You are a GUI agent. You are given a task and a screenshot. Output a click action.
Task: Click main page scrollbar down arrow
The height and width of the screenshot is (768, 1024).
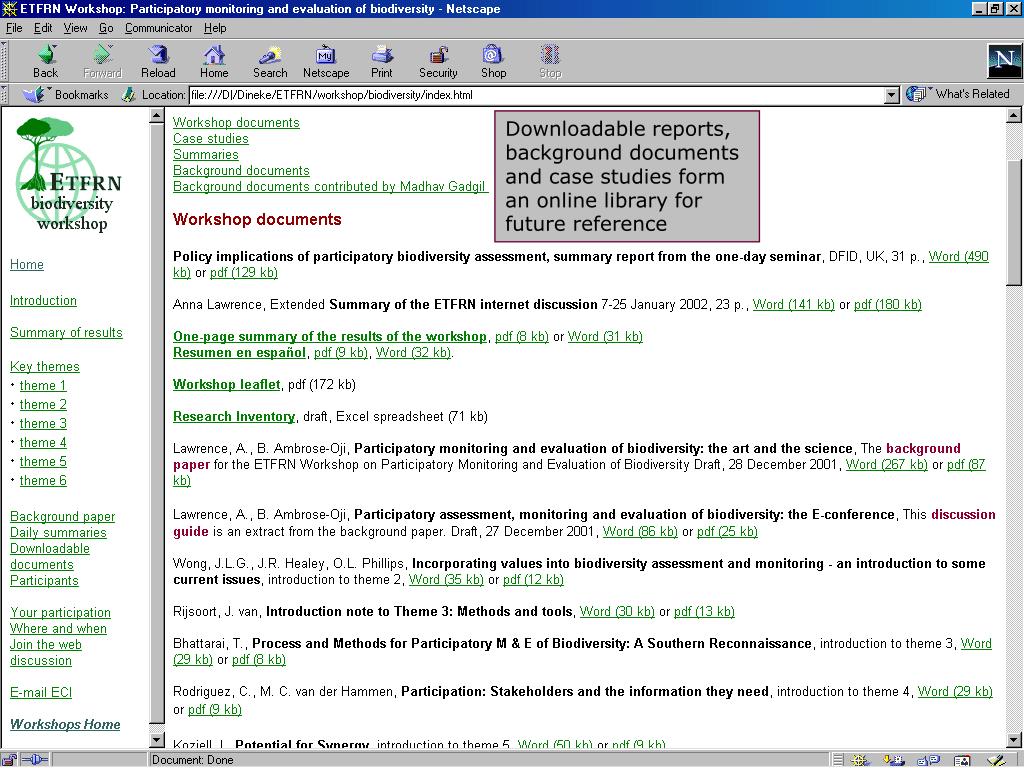1014,741
